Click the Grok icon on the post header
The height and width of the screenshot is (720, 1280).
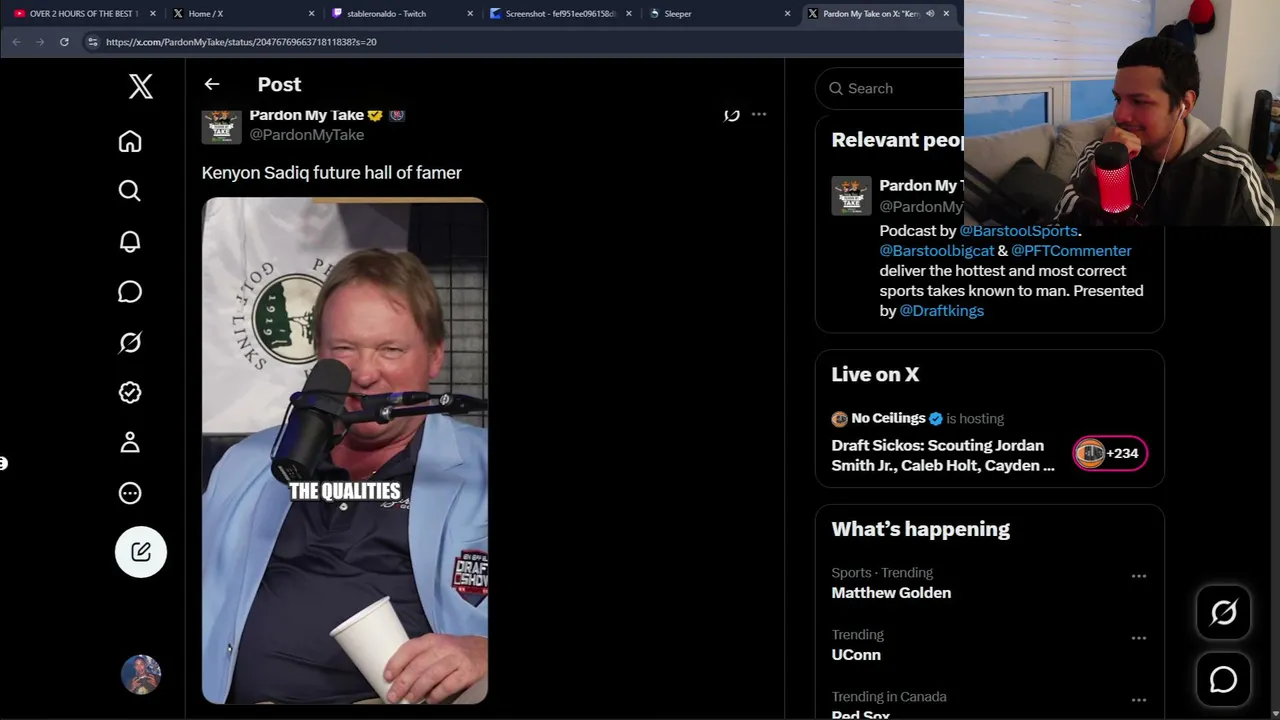pyautogui.click(x=732, y=115)
